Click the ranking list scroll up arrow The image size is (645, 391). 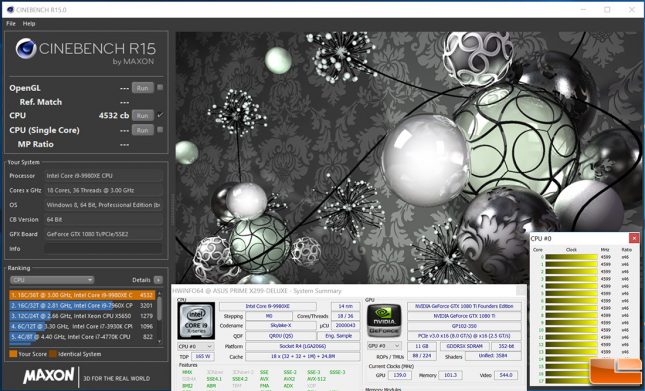pyautogui.click(x=160, y=293)
